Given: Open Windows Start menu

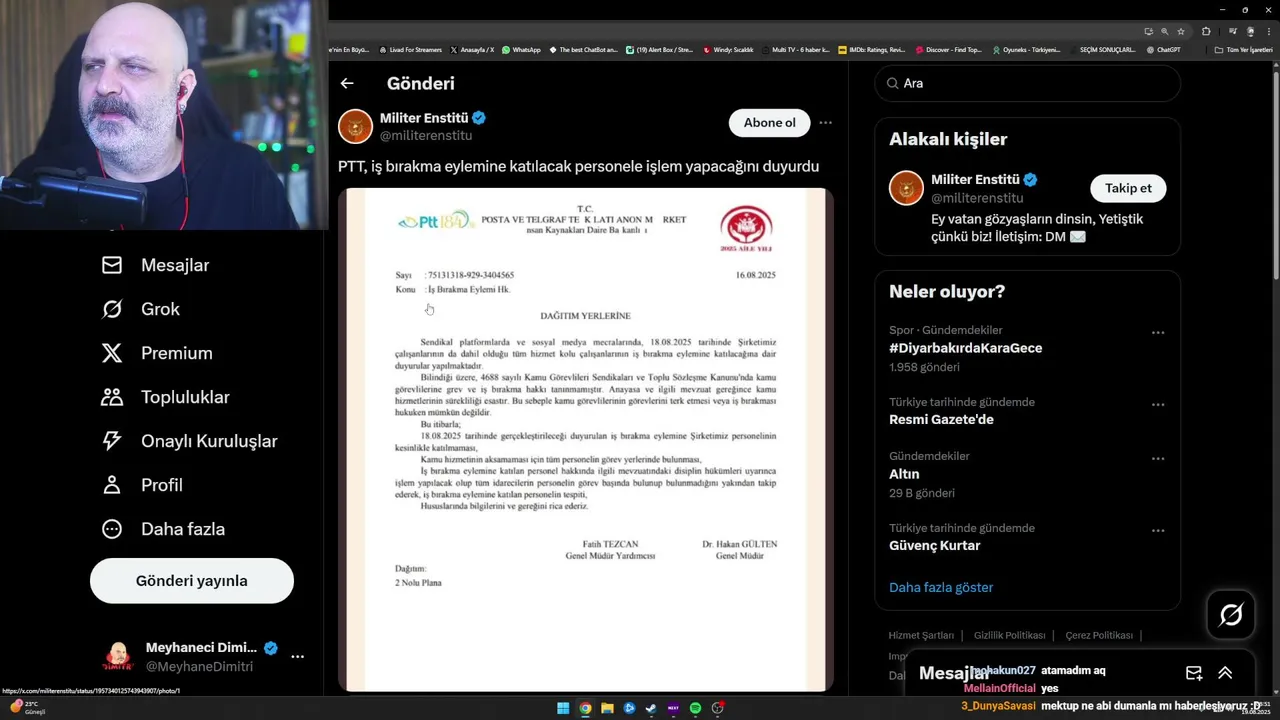Looking at the screenshot, I should 563,708.
